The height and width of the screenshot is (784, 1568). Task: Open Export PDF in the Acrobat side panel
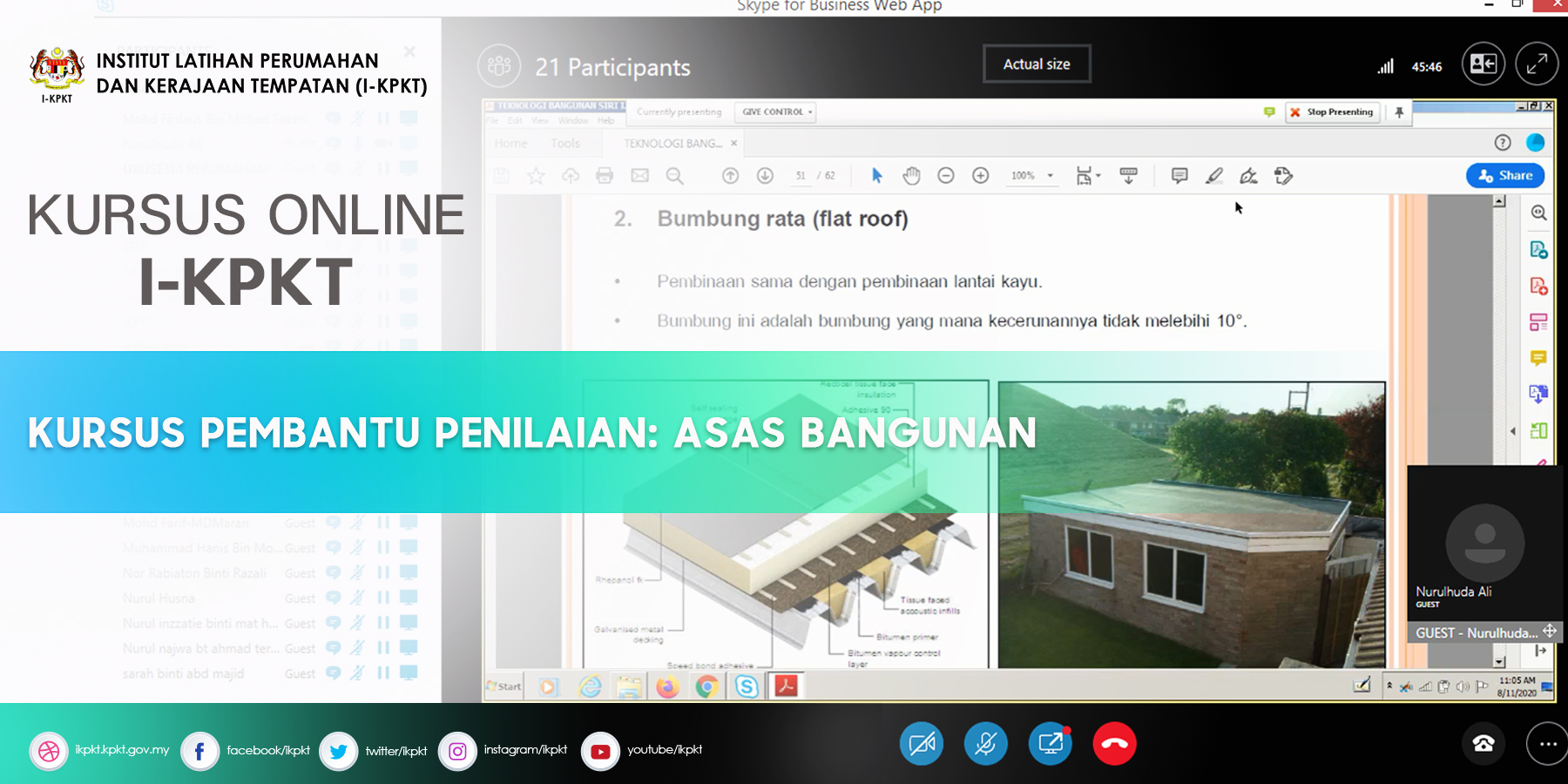coord(1539,250)
